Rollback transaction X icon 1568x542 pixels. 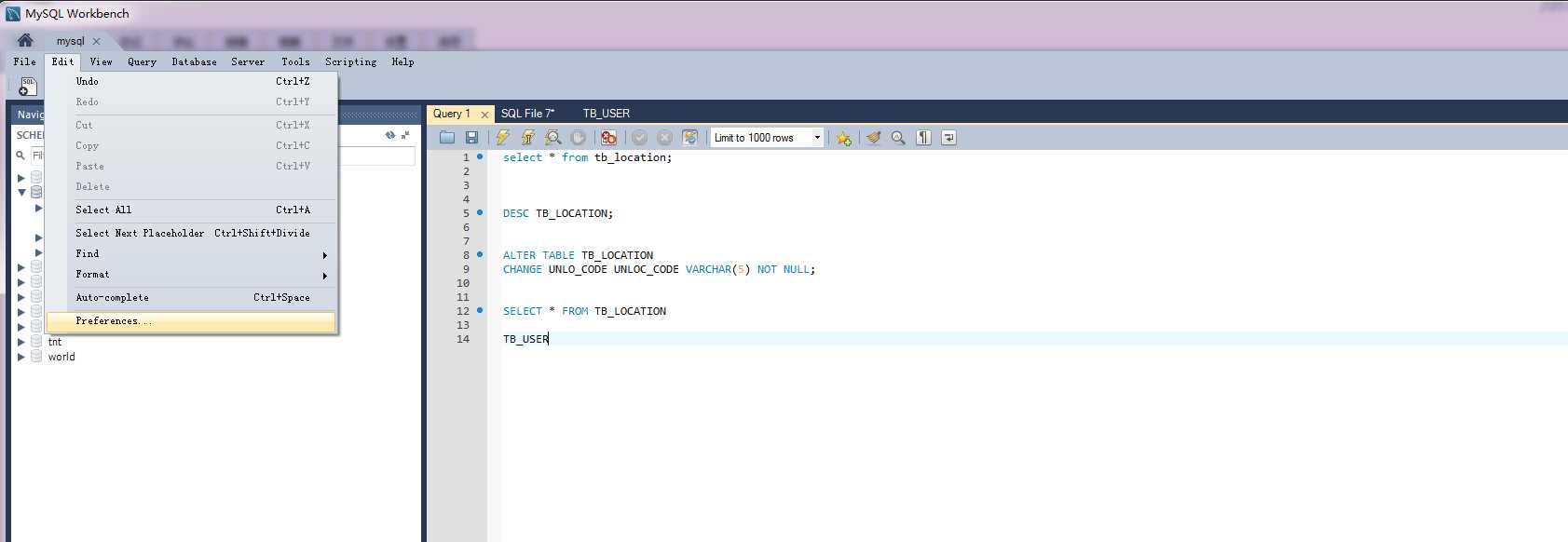point(665,138)
